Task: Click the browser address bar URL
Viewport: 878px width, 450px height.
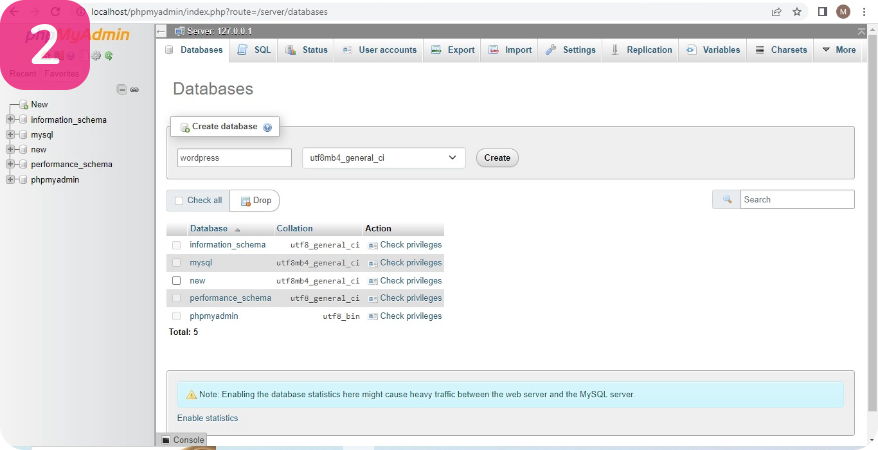Action: pyautogui.click(x=210, y=12)
